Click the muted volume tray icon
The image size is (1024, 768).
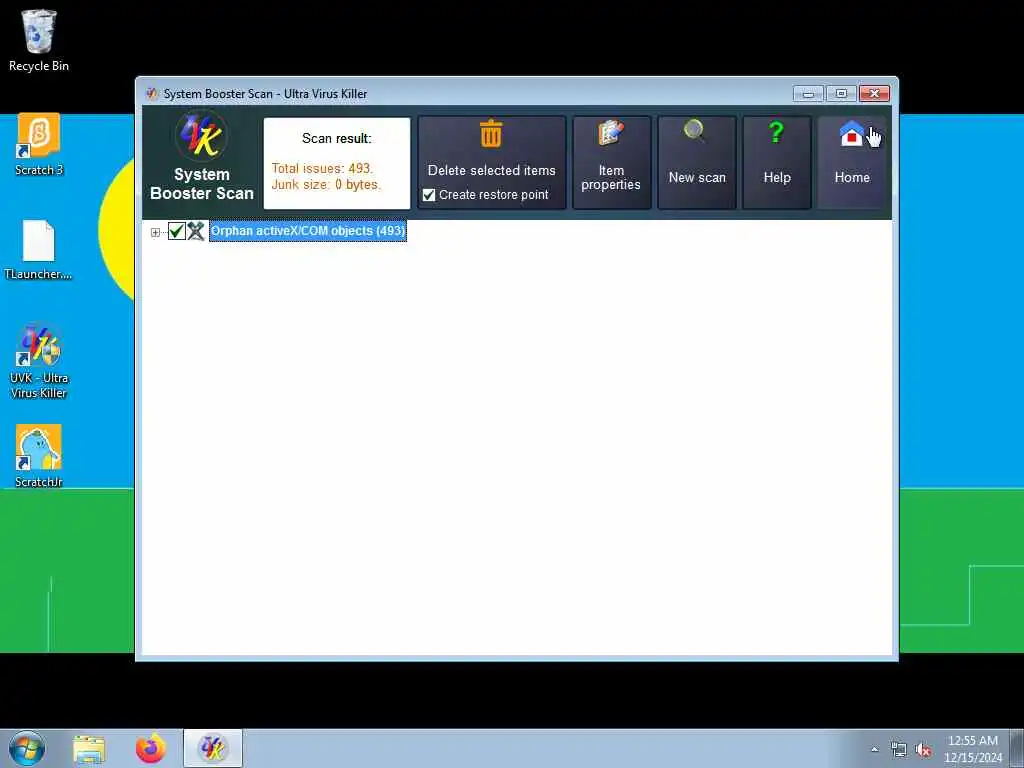[x=923, y=750]
